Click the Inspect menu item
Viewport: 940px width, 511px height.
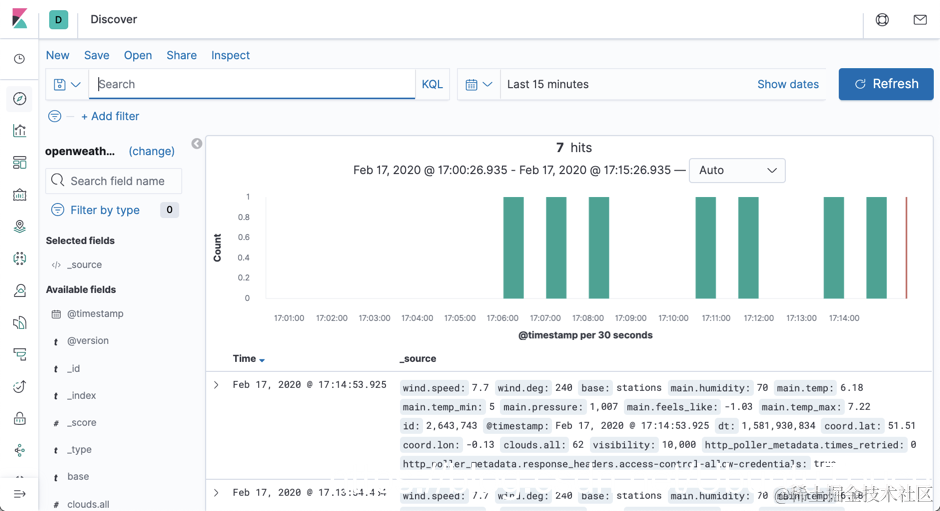tap(230, 55)
